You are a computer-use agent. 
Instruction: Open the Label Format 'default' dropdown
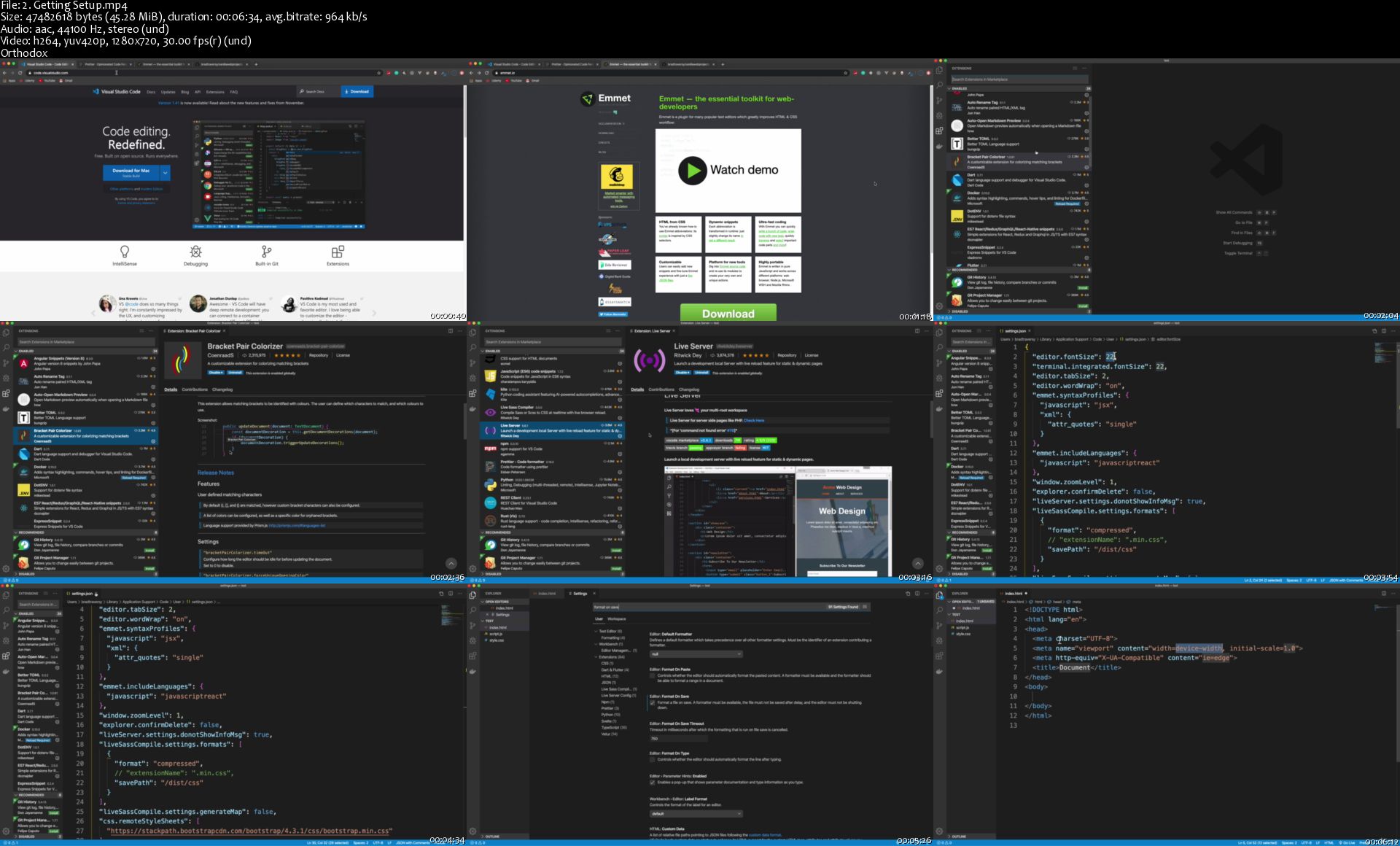coord(696,813)
